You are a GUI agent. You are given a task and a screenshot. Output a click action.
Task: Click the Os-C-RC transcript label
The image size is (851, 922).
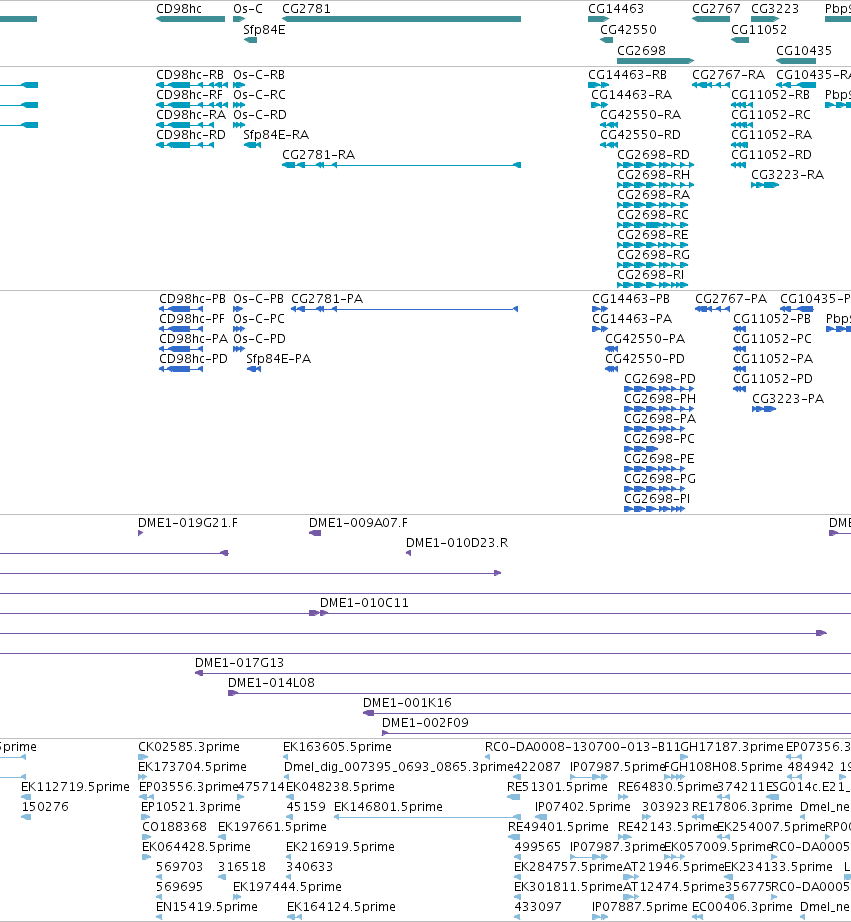click(x=259, y=95)
